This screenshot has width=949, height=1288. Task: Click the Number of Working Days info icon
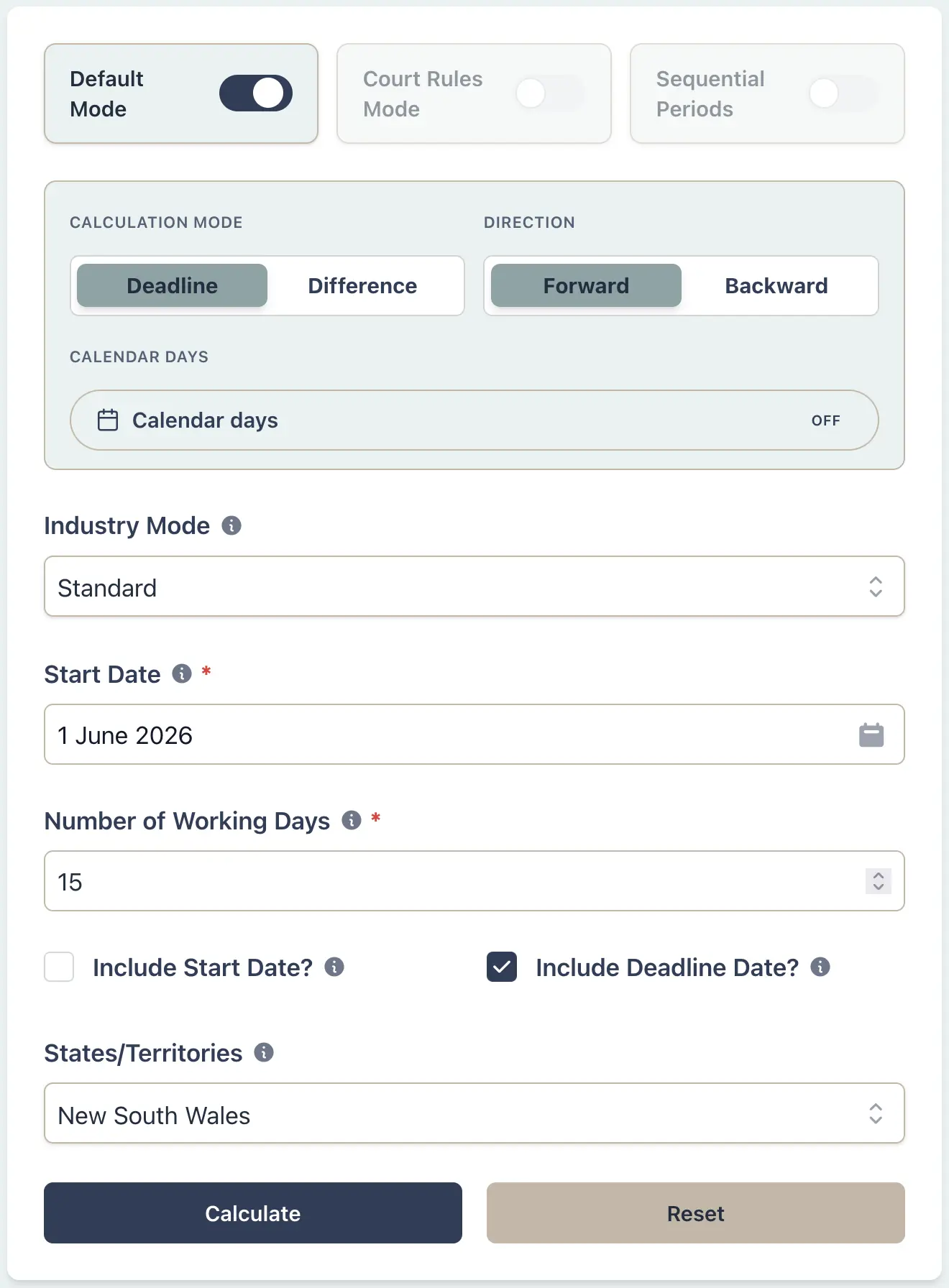coord(351,820)
